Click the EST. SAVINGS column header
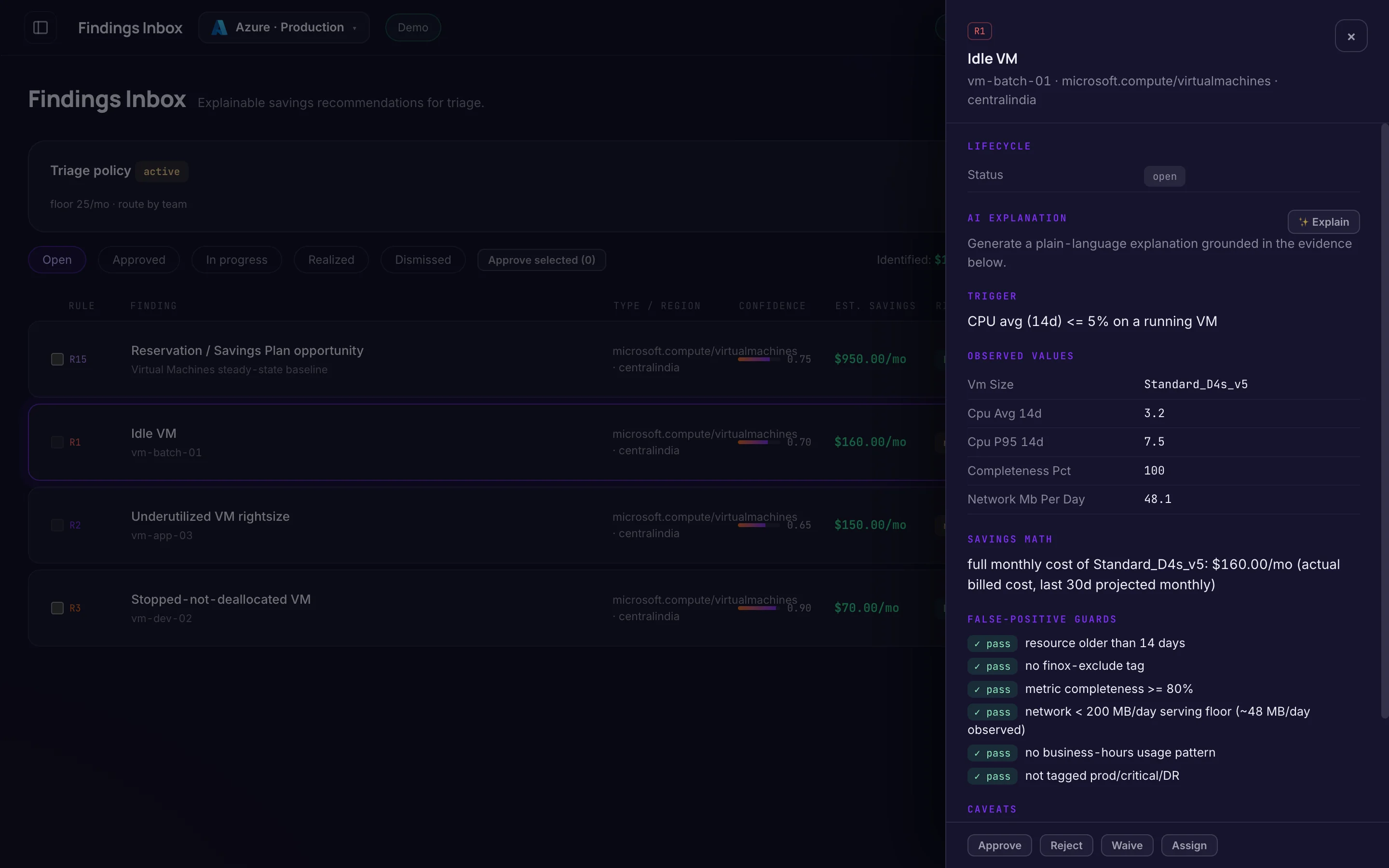The height and width of the screenshot is (868, 1389). pyautogui.click(x=875, y=306)
